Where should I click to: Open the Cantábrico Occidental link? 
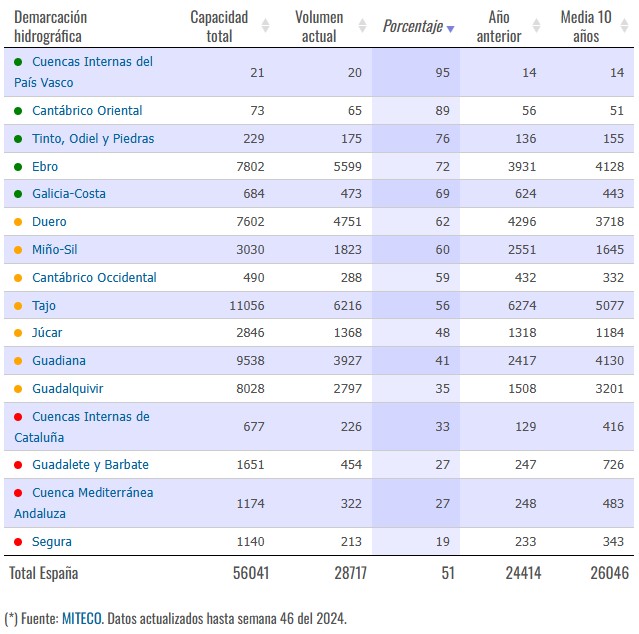pos(94,277)
